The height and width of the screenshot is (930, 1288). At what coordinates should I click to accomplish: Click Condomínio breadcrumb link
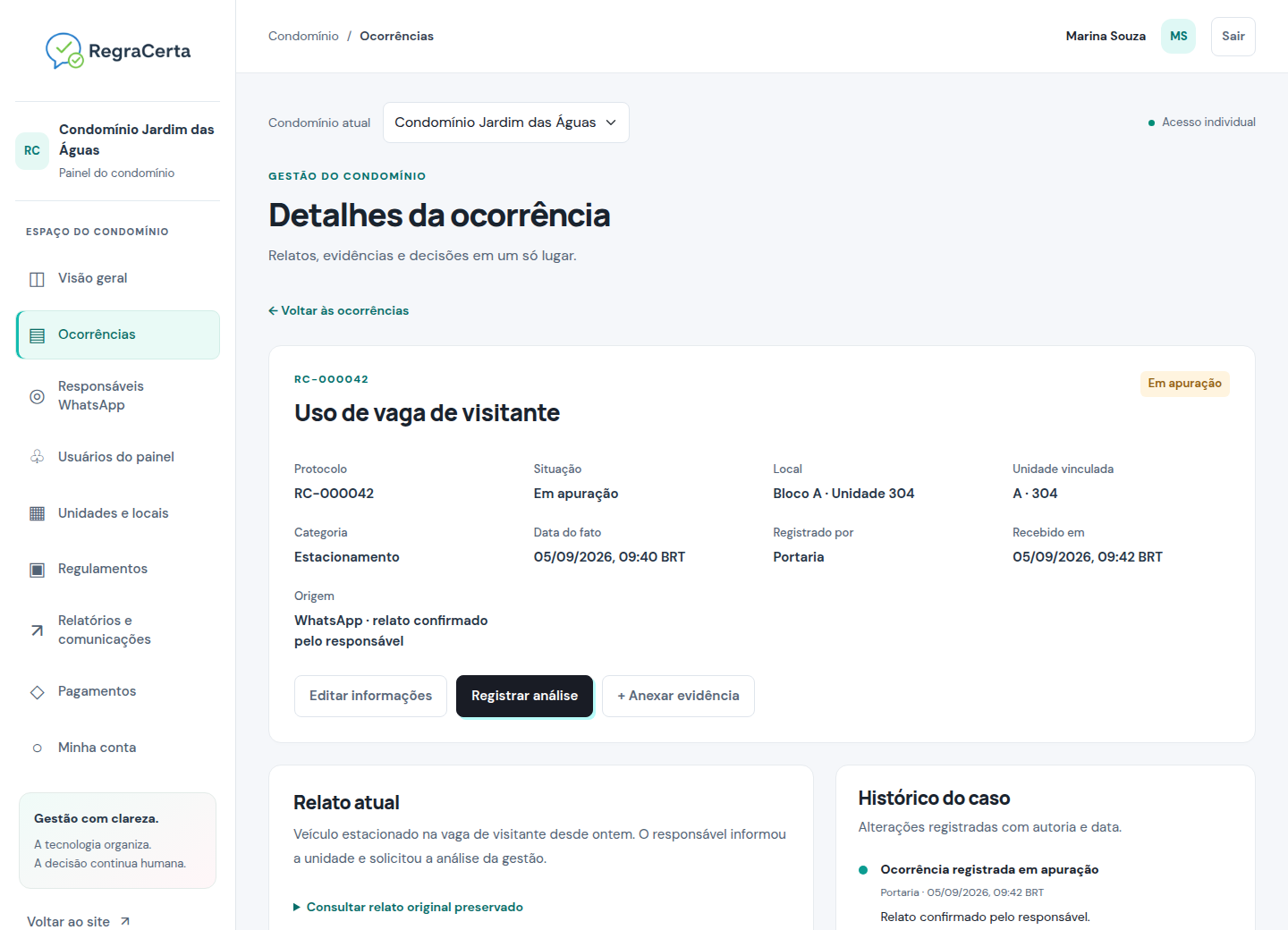[303, 36]
